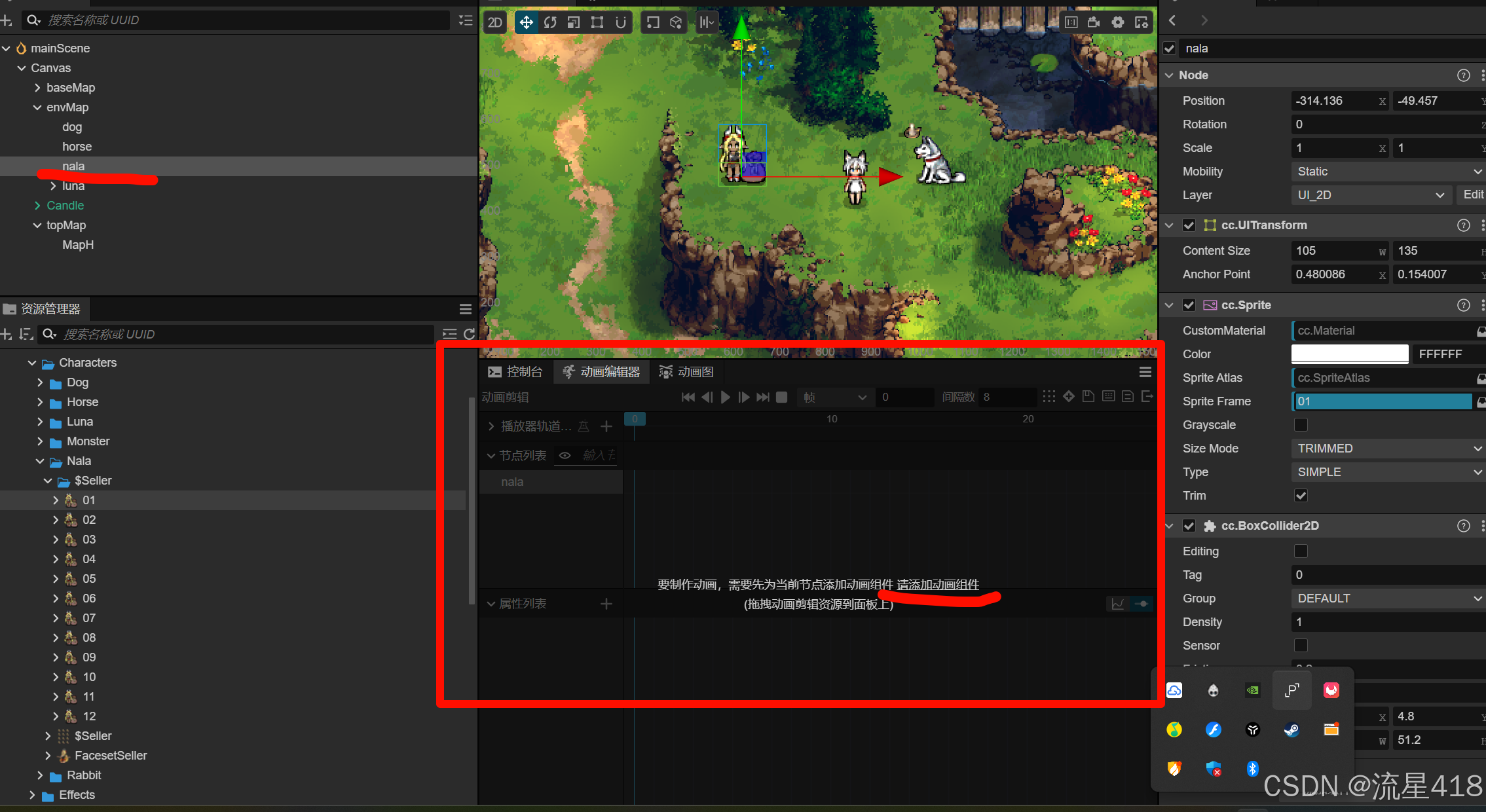Select the move gizmo tool

point(526,23)
